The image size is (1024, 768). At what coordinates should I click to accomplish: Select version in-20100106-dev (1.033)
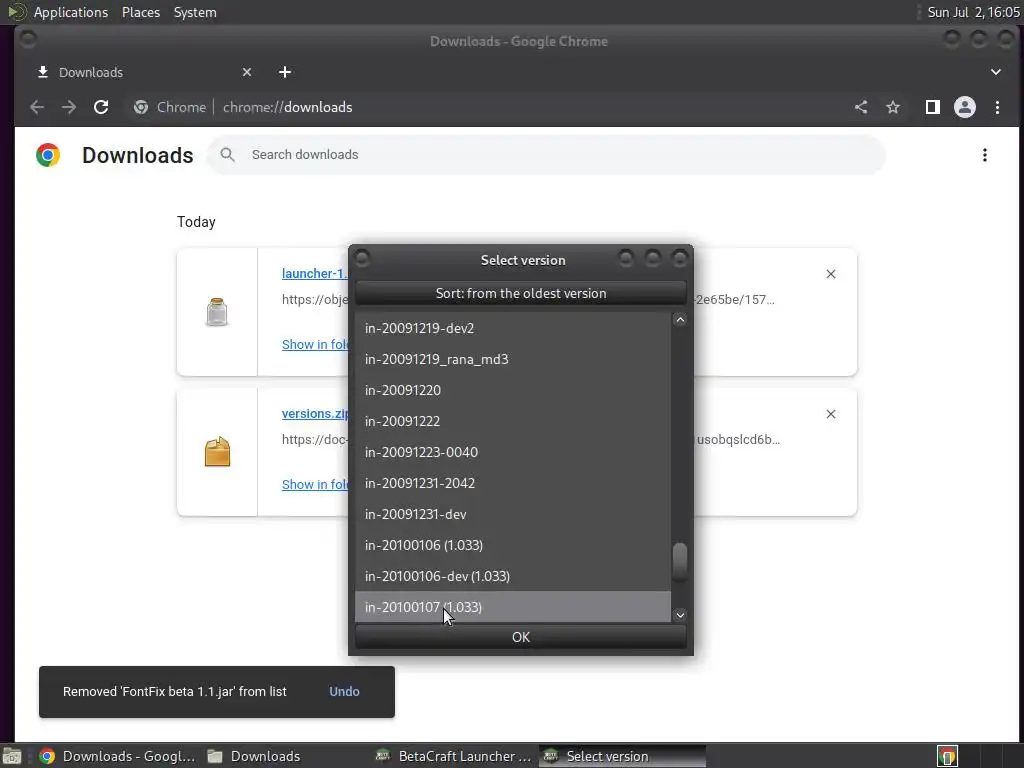tap(513, 576)
